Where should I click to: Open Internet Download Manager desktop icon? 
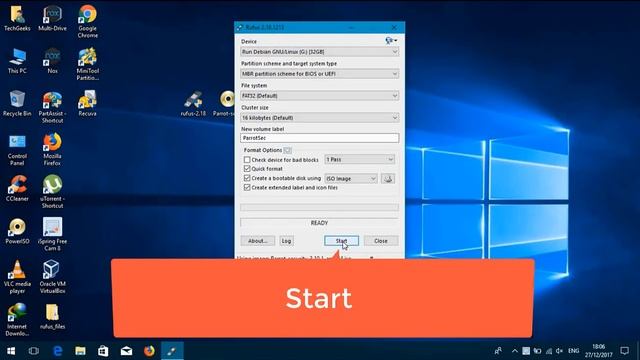click(x=17, y=320)
